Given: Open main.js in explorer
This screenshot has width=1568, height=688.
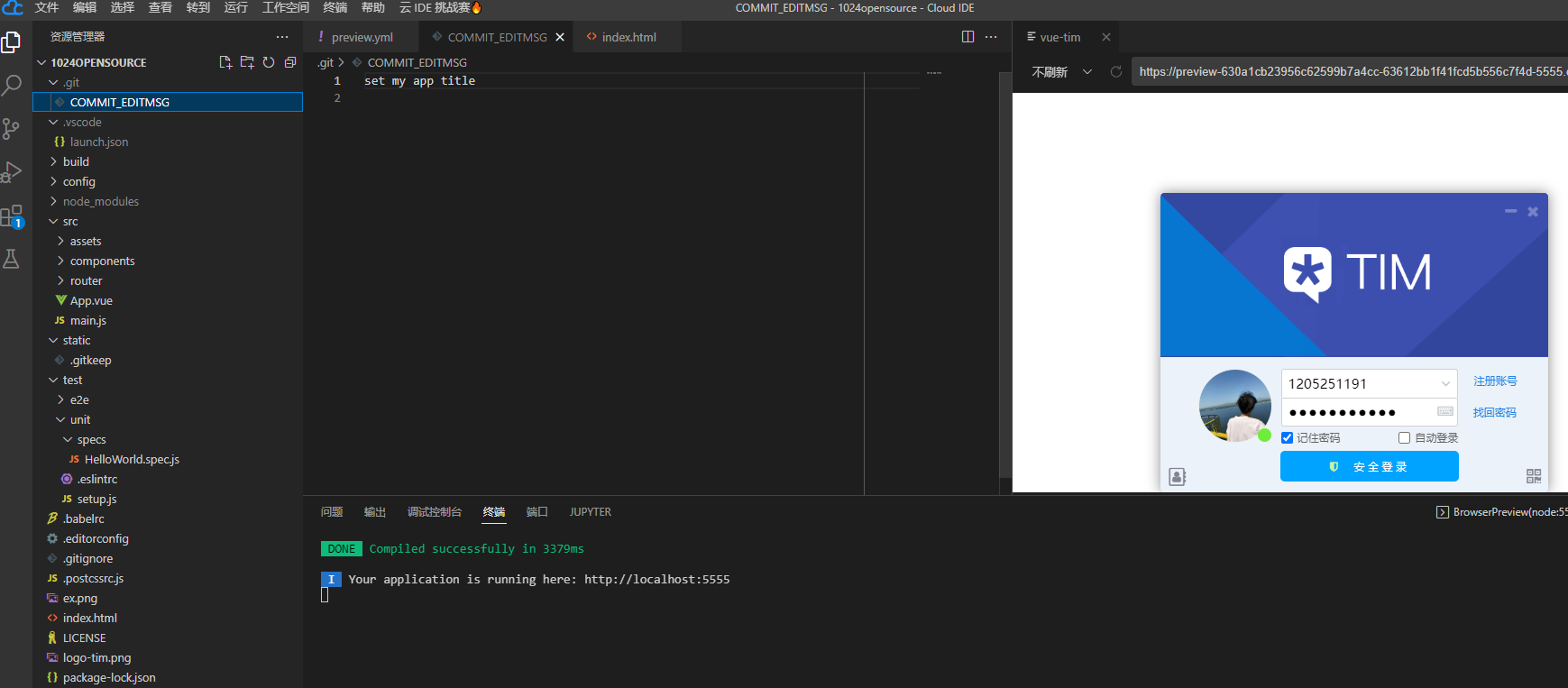Looking at the screenshot, I should pos(88,320).
